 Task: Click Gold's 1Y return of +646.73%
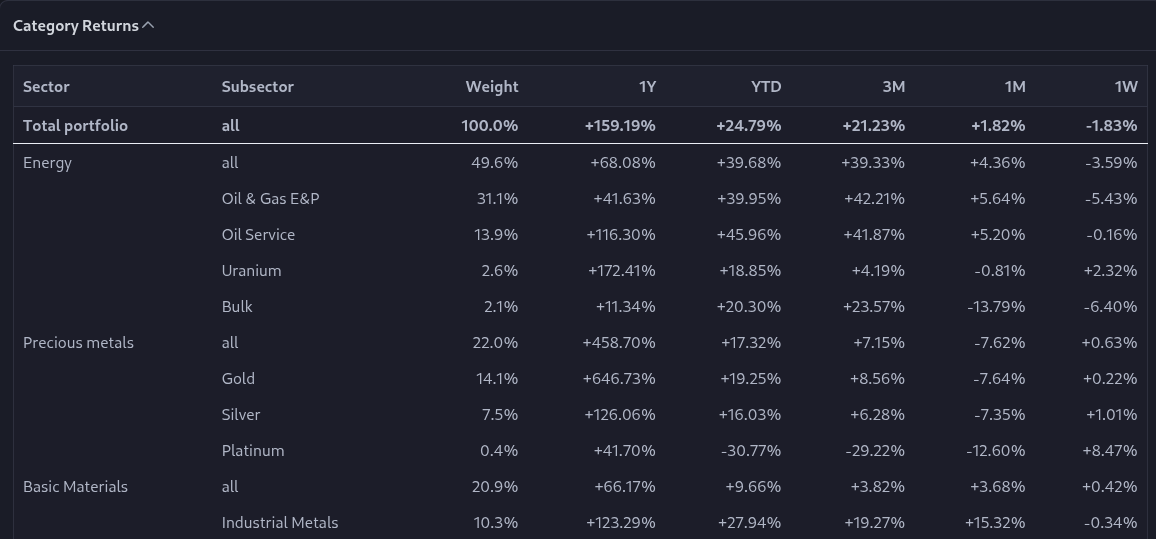coord(619,379)
